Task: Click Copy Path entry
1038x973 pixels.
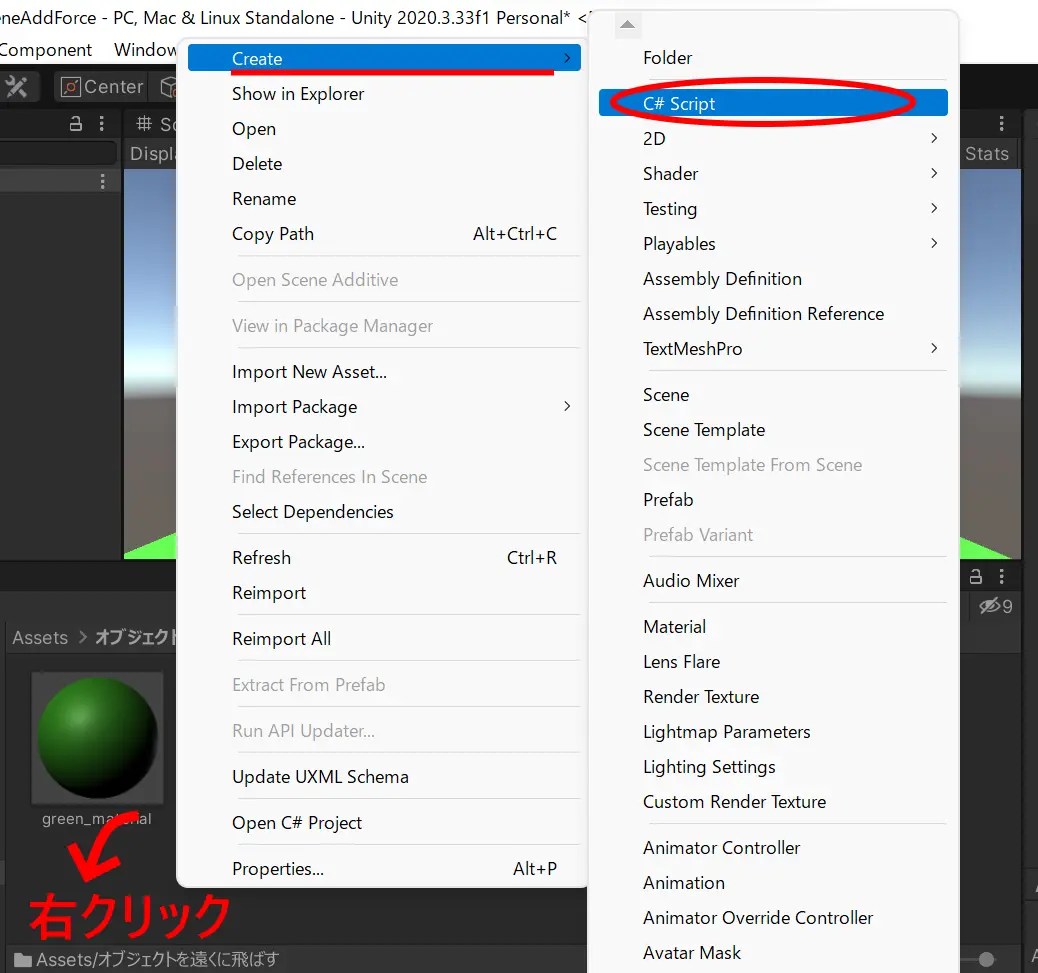Action: [384, 234]
